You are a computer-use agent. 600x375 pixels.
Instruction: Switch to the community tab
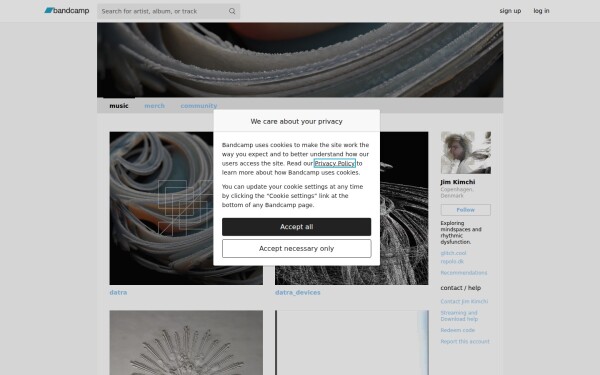pos(199,106)
